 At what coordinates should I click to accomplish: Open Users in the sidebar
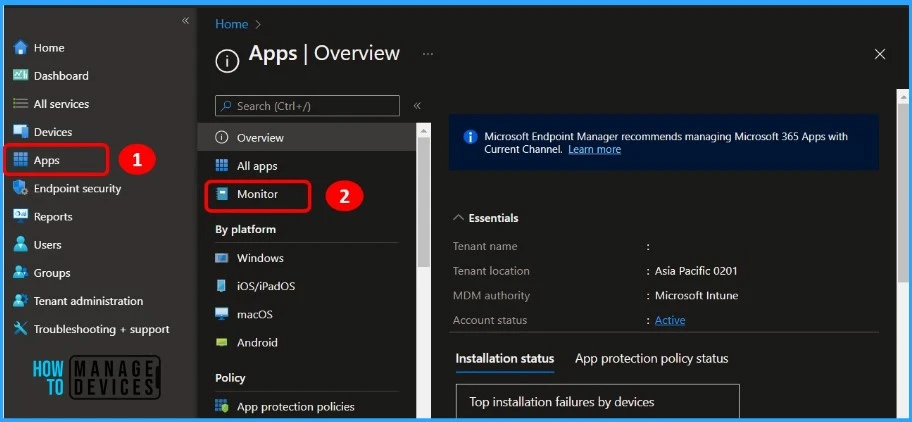[47, 245]
